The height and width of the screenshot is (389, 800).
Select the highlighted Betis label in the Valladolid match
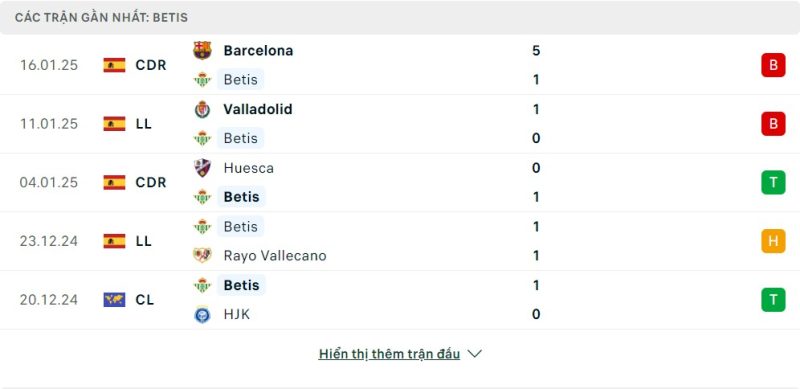click(240, 138)
